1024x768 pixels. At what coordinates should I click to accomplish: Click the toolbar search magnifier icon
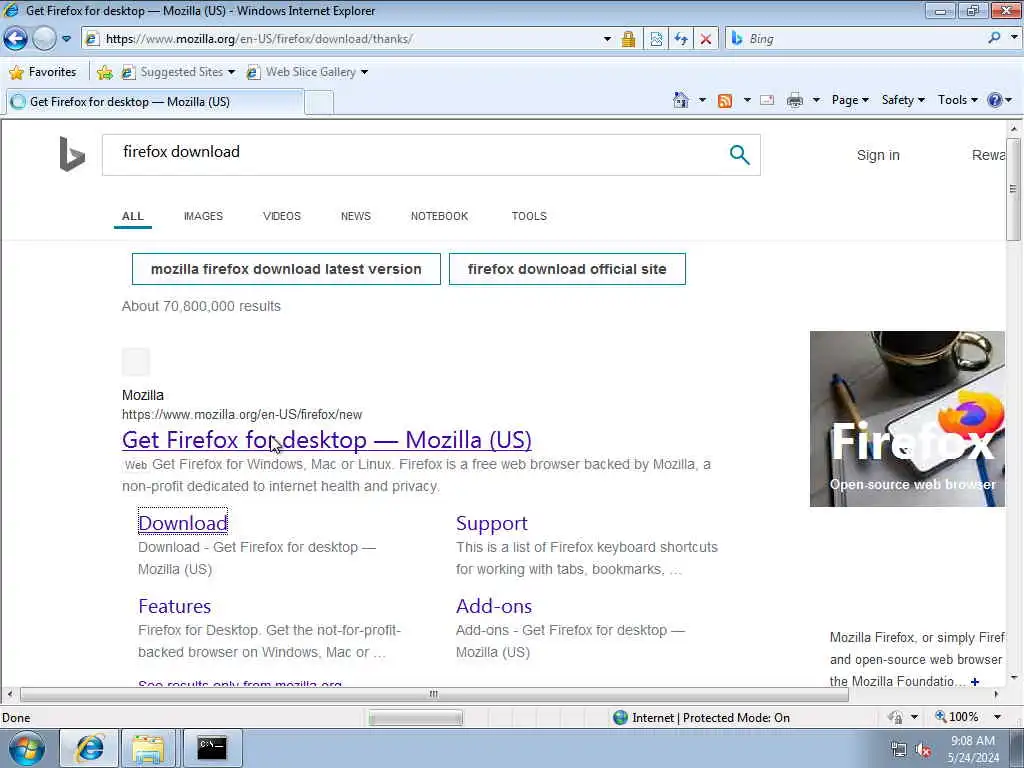pyautogui.click(x=994, y=38)
